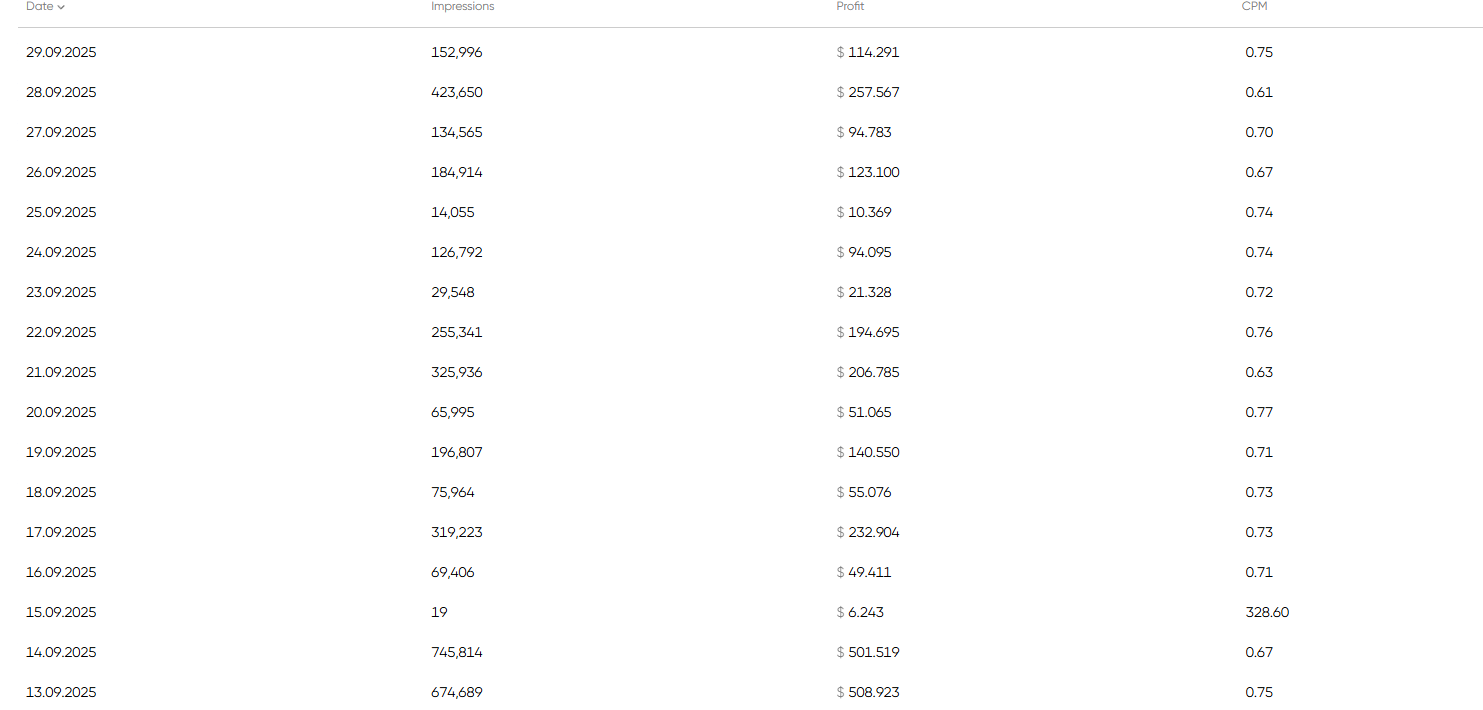The width and height of the screenshot is (1483, 710).
Task: Click the $ 94.783 profit cell
Action: coord(864,132)
